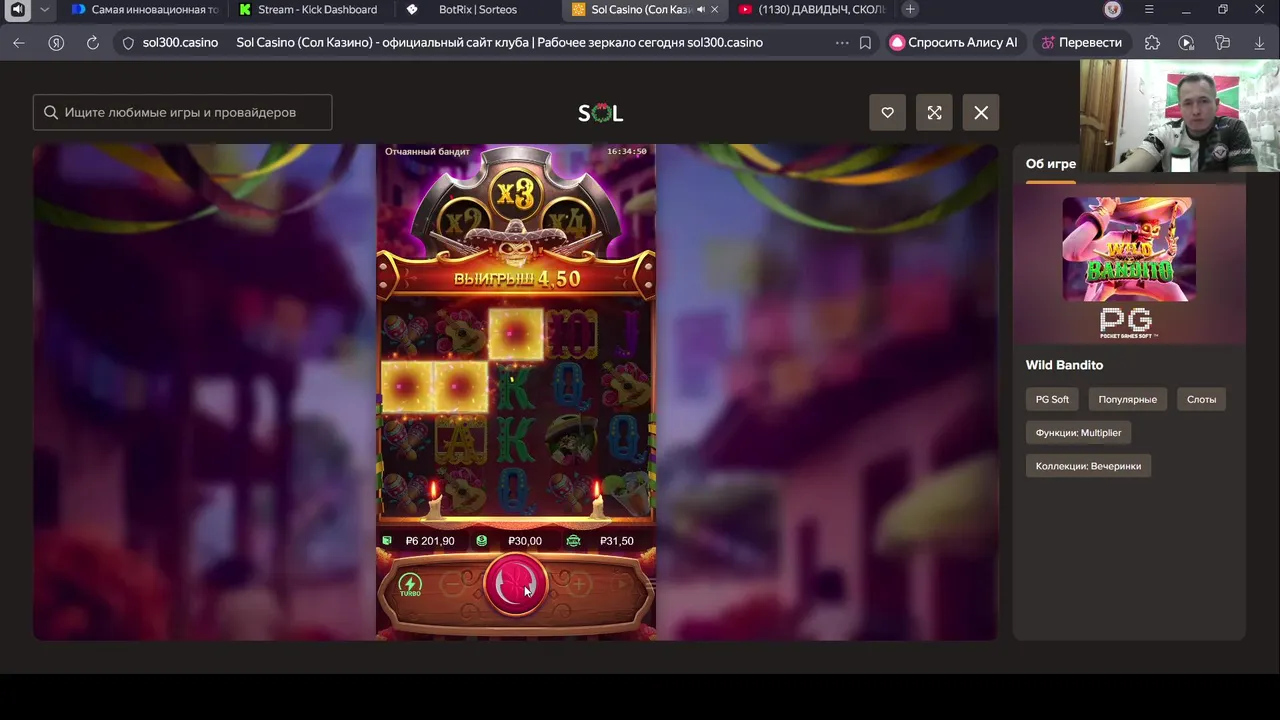Open a new browser tab
This screenshot has height=720, width=1280.
(x=910, y=9)
